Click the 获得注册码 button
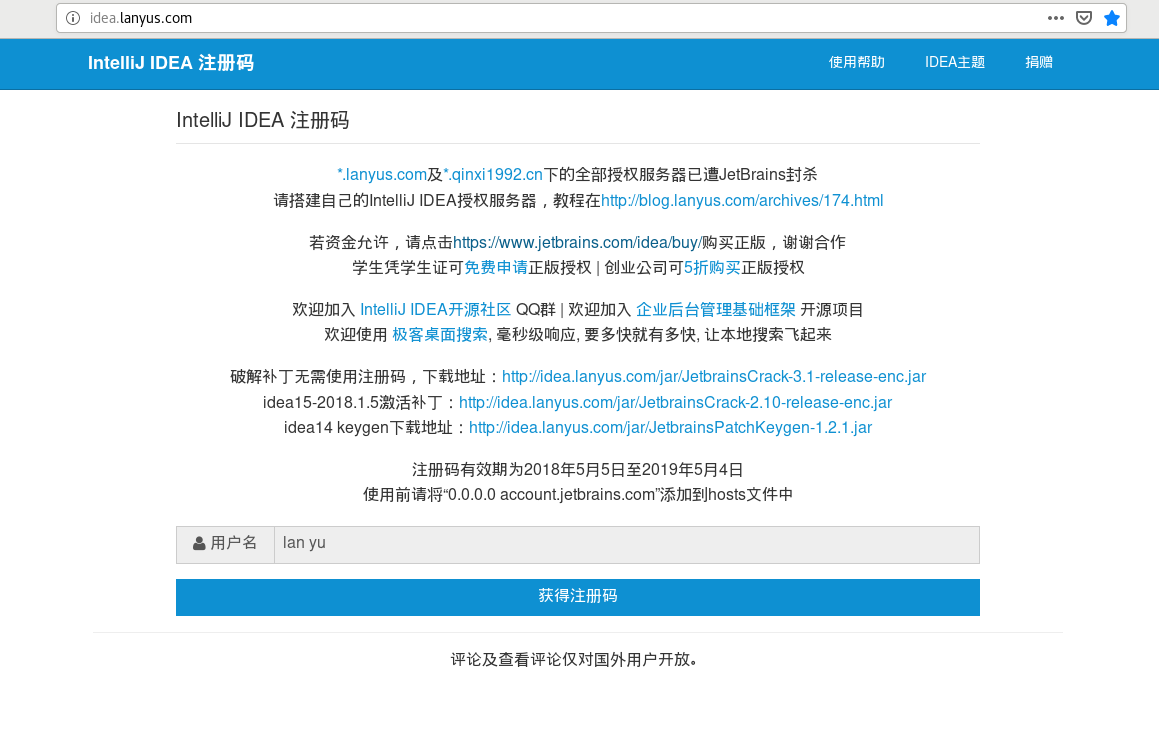Viewport: 1159px width, 739px height. pyautogui.click(x=578, y=597)
